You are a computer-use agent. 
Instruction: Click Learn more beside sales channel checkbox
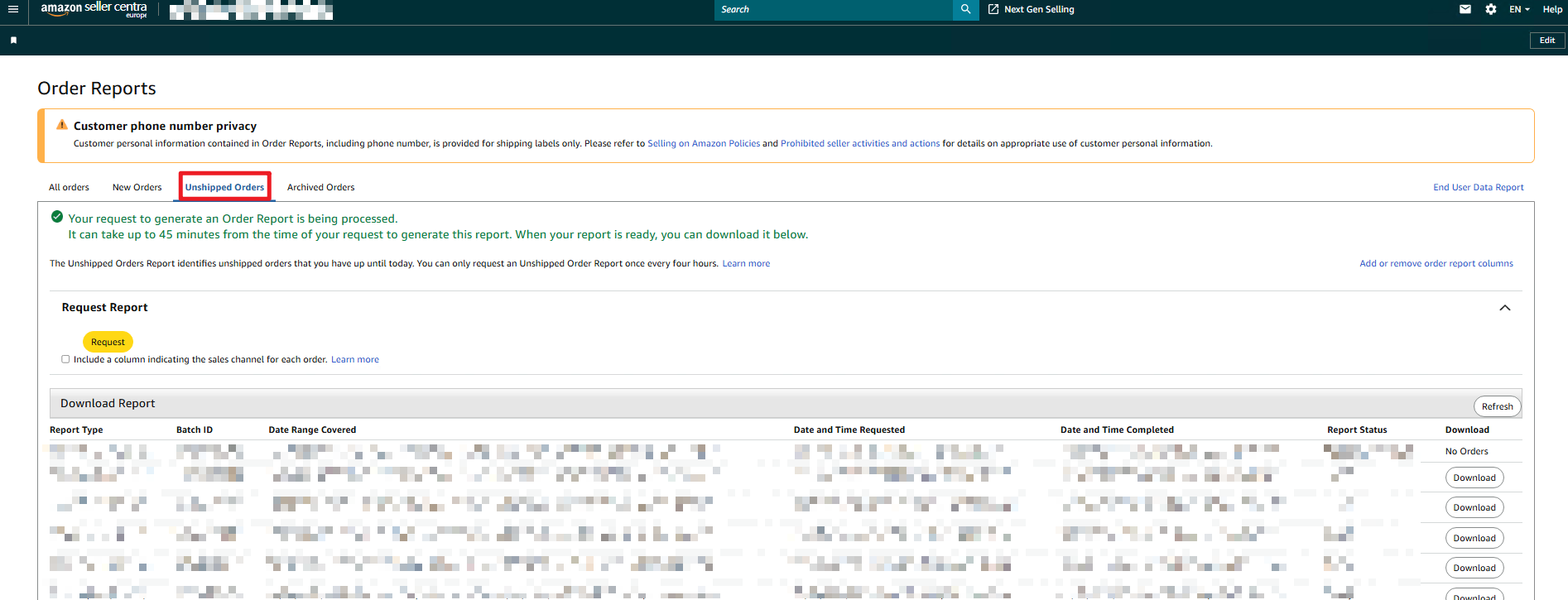pos(354,359)
